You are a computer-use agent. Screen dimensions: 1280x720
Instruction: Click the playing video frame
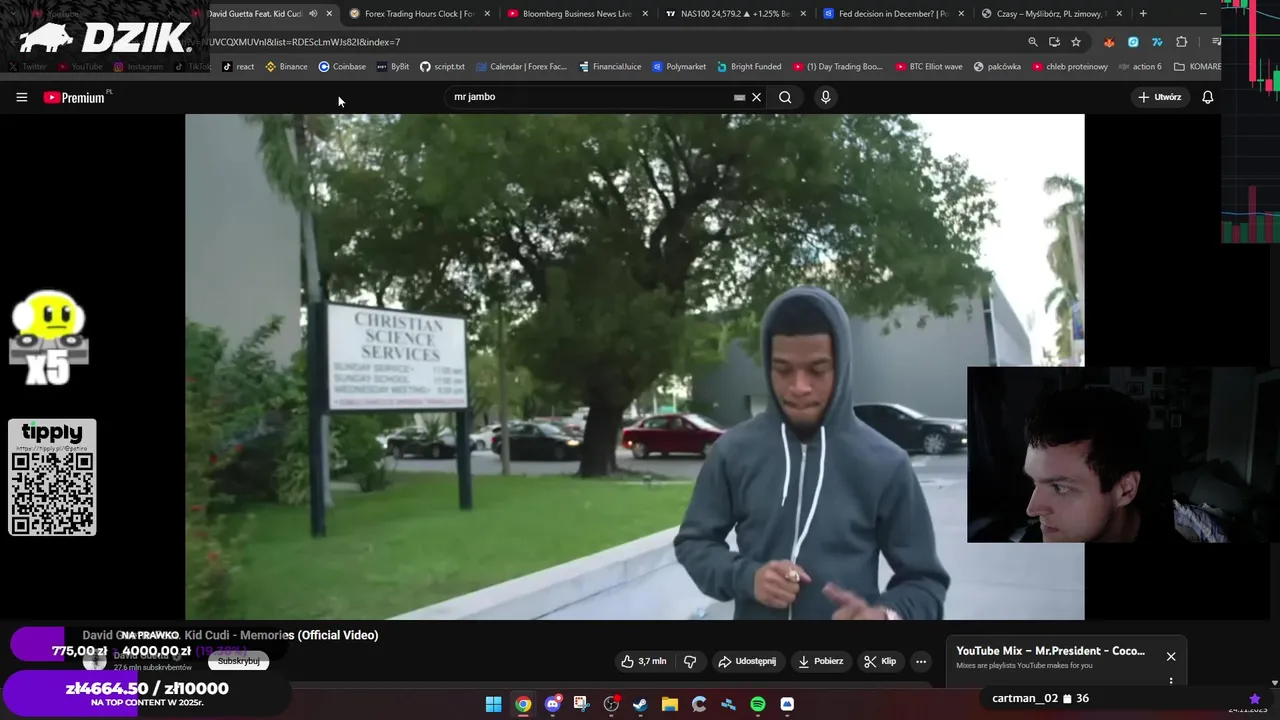634,366
